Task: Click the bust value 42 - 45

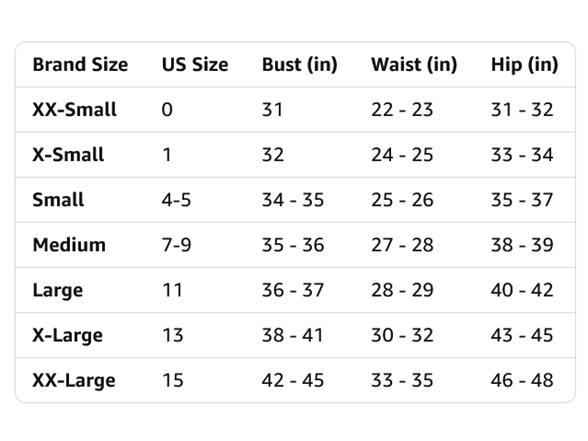Action: click(x=292, y=380)
